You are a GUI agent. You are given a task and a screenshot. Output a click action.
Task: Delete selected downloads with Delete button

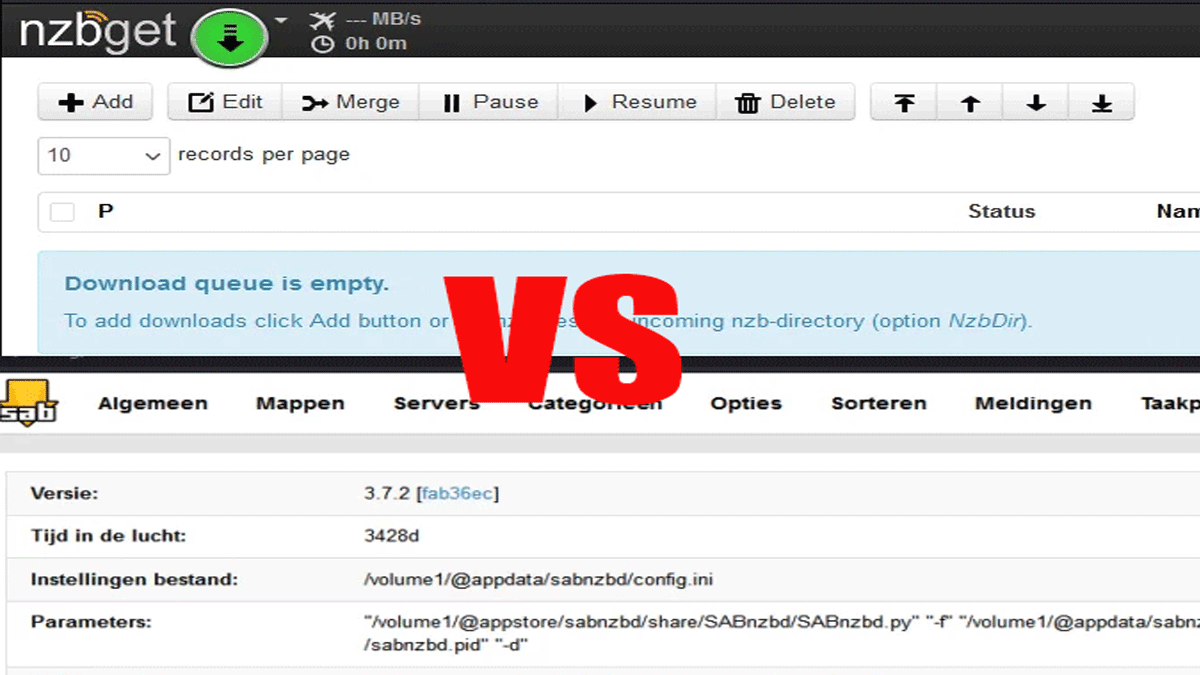[x=785, y=103]
